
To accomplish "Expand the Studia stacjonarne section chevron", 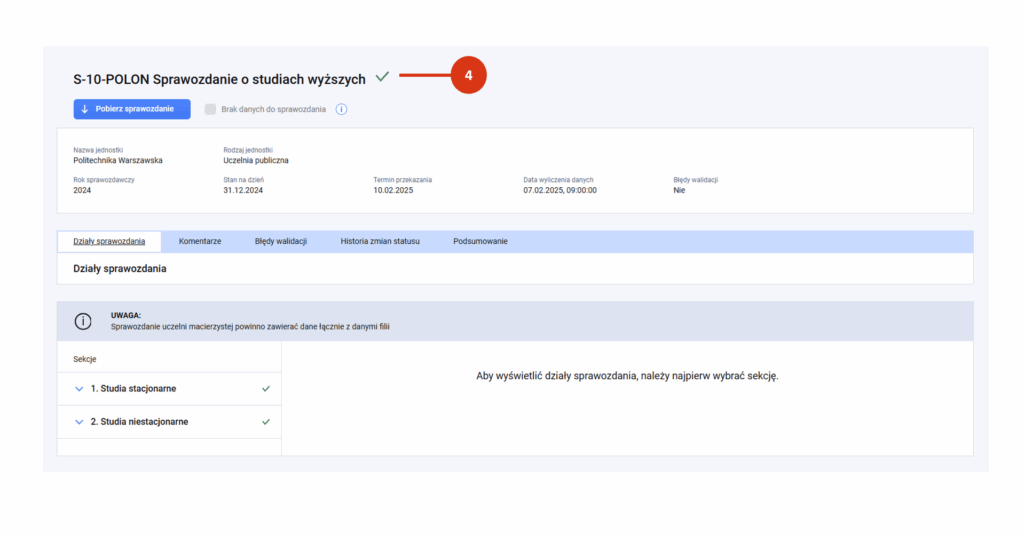I will (79, 389).
